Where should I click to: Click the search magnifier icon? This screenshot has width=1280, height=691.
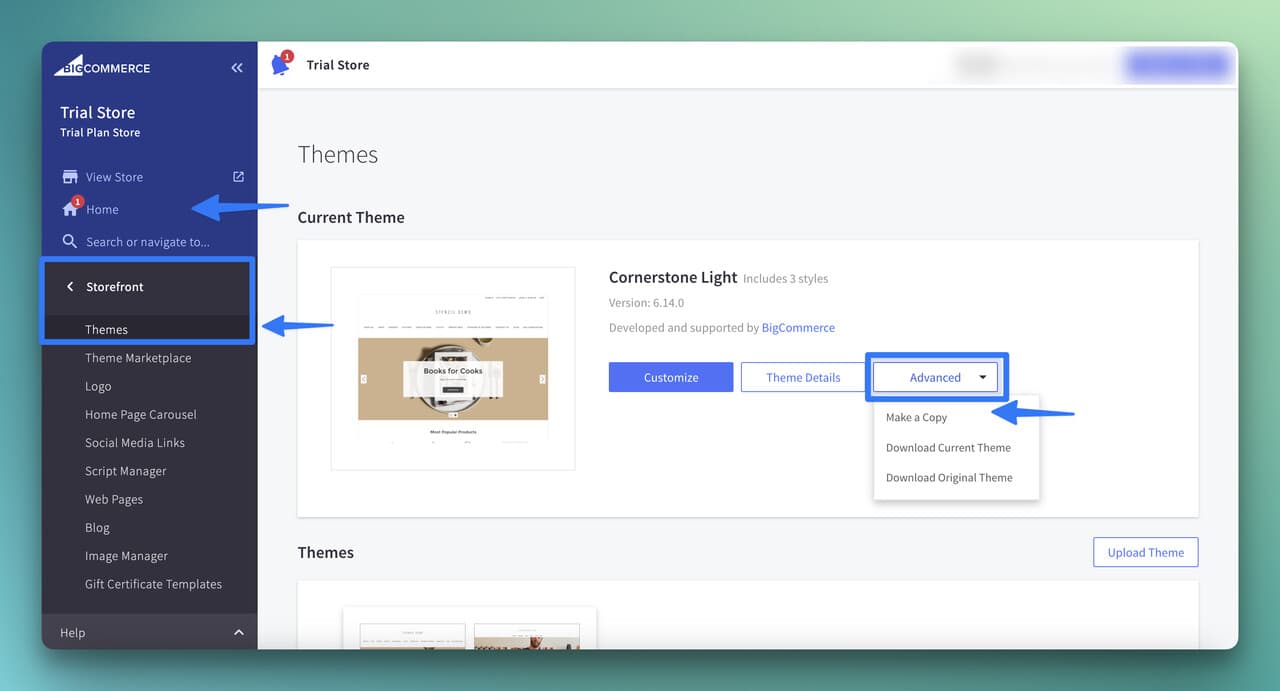[x=70, y=242]
